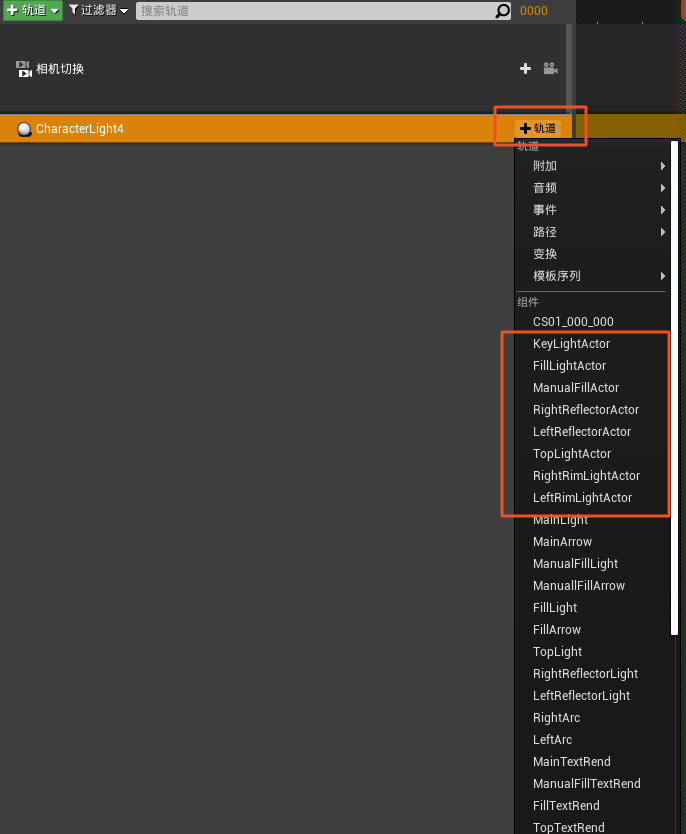686x834 pixels.
Task: Click the search tracks input field
Action: 315,11
